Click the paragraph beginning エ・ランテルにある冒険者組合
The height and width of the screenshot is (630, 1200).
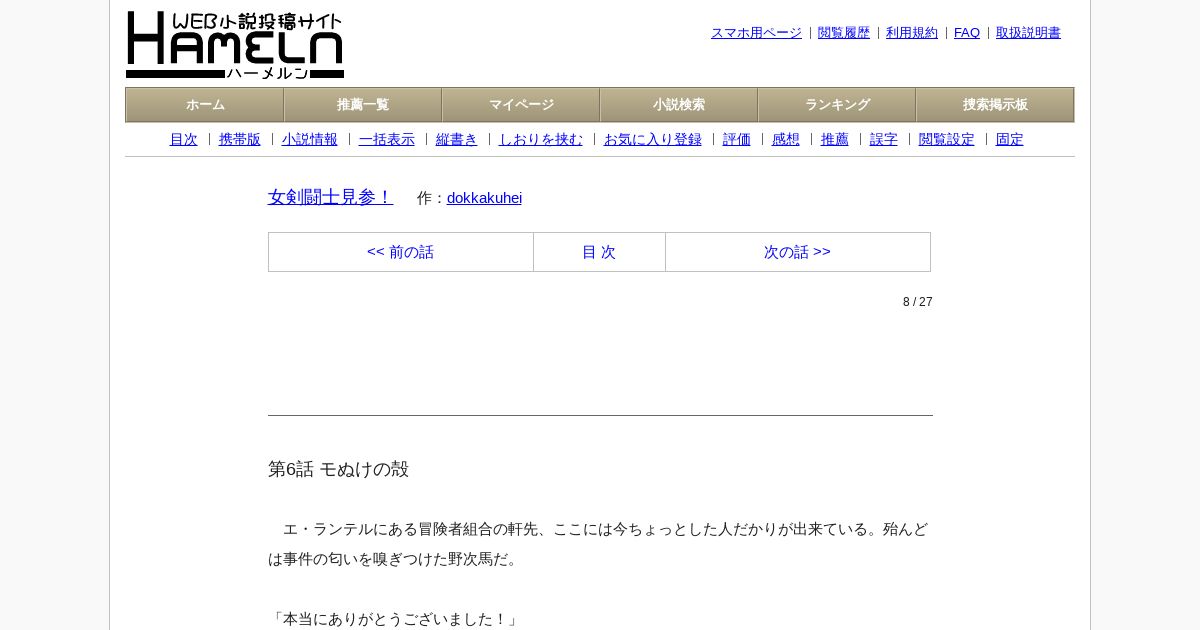point(600,544)
